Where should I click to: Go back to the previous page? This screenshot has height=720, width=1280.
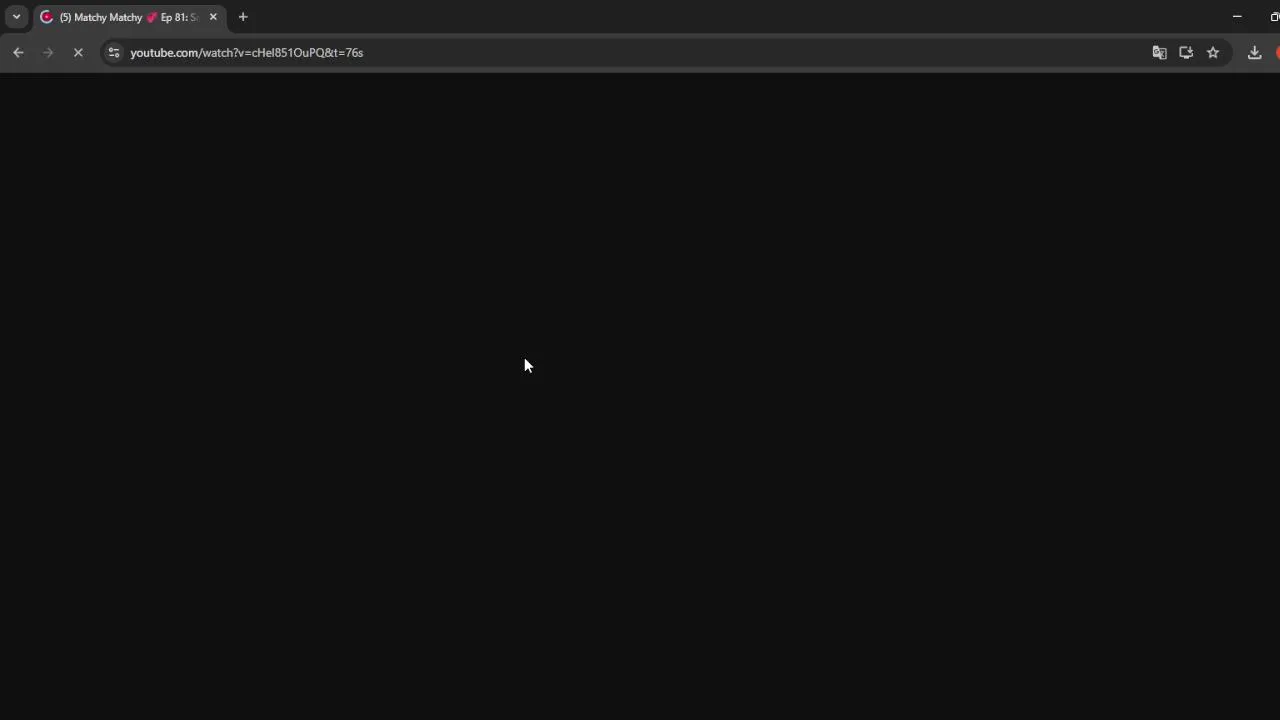coord(18,52)
